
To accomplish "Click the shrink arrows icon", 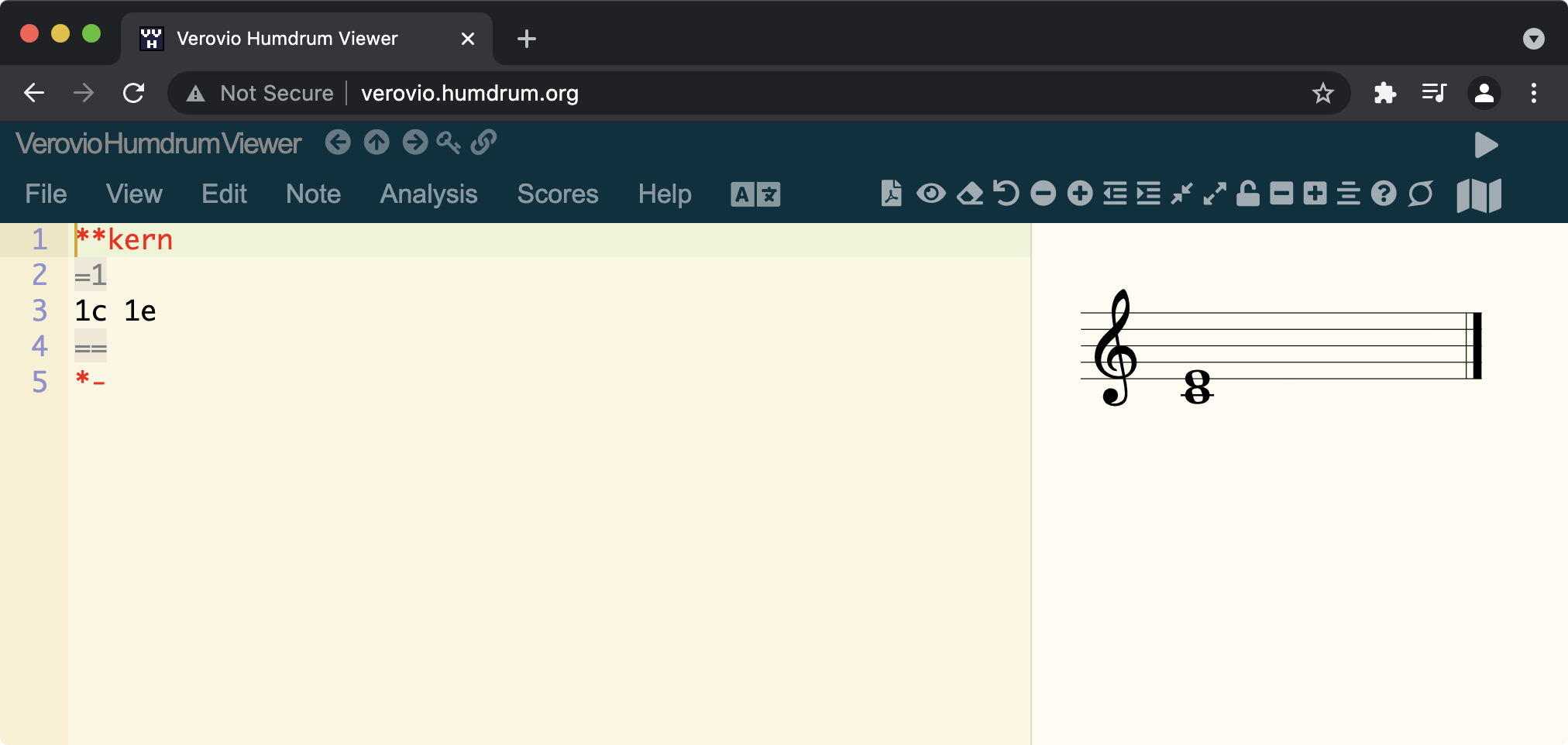I will click(x=1181, y=194).
